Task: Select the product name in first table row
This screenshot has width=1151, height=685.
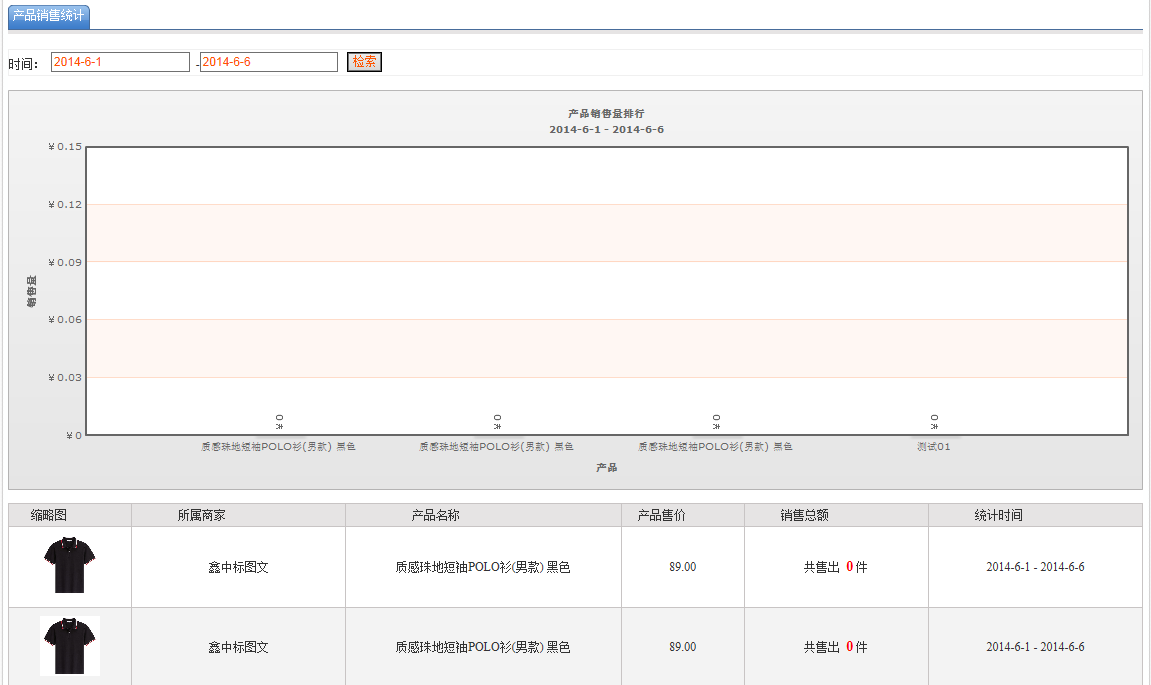Action: click(x=482, y=567)
